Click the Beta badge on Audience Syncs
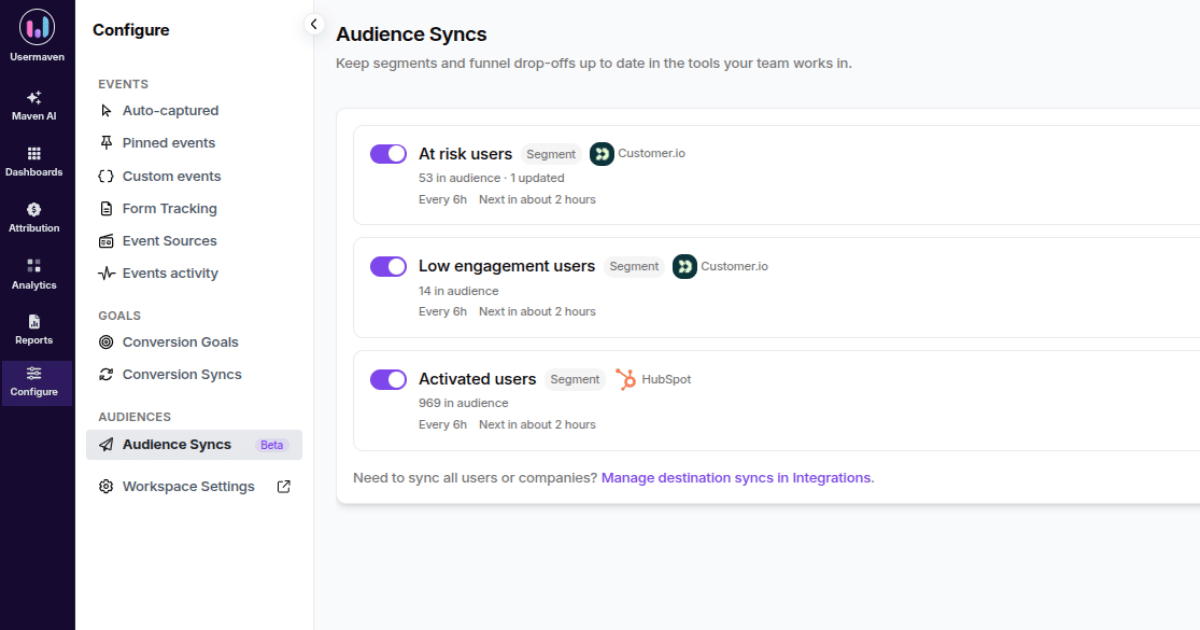The width and height of the screenshot is (1200, 630). (272, 445)
